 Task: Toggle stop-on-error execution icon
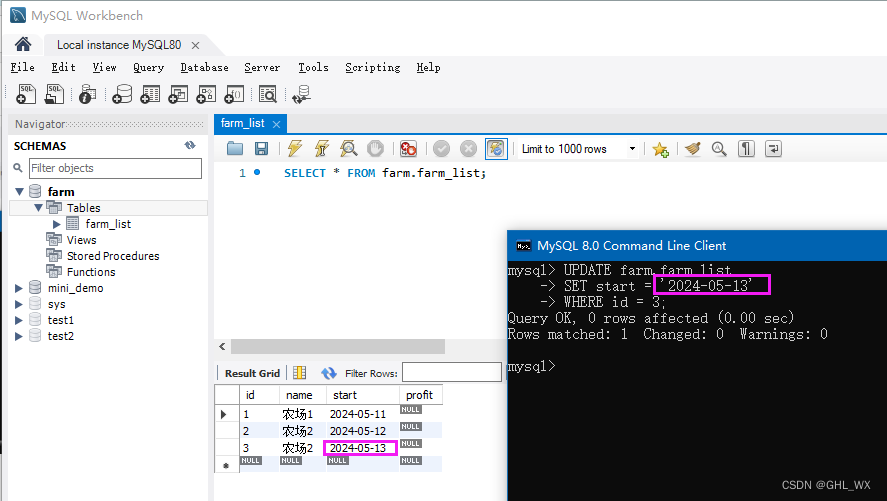tap(408, 149)
